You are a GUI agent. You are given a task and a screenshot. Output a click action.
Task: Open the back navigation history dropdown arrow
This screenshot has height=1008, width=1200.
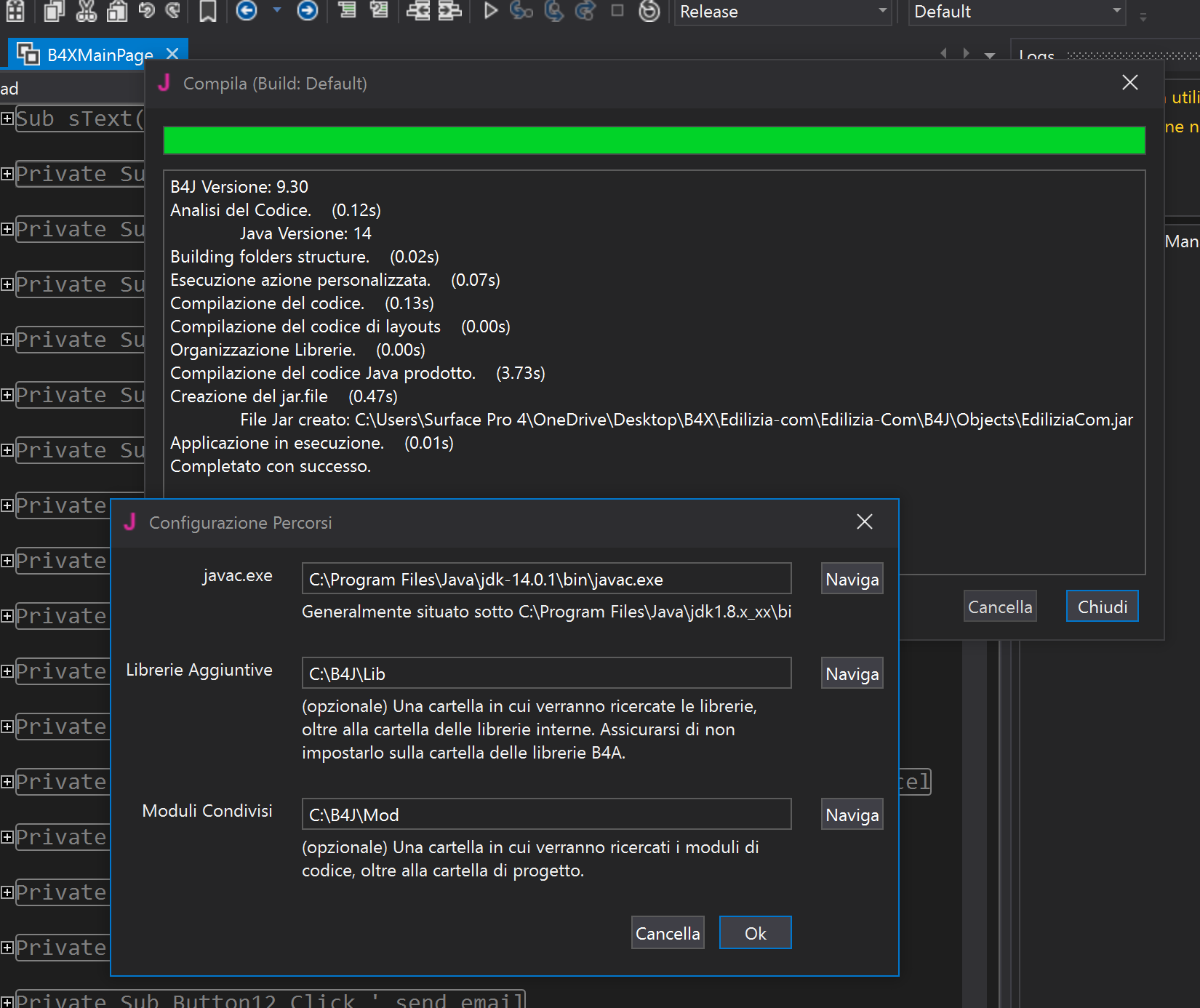277,11
